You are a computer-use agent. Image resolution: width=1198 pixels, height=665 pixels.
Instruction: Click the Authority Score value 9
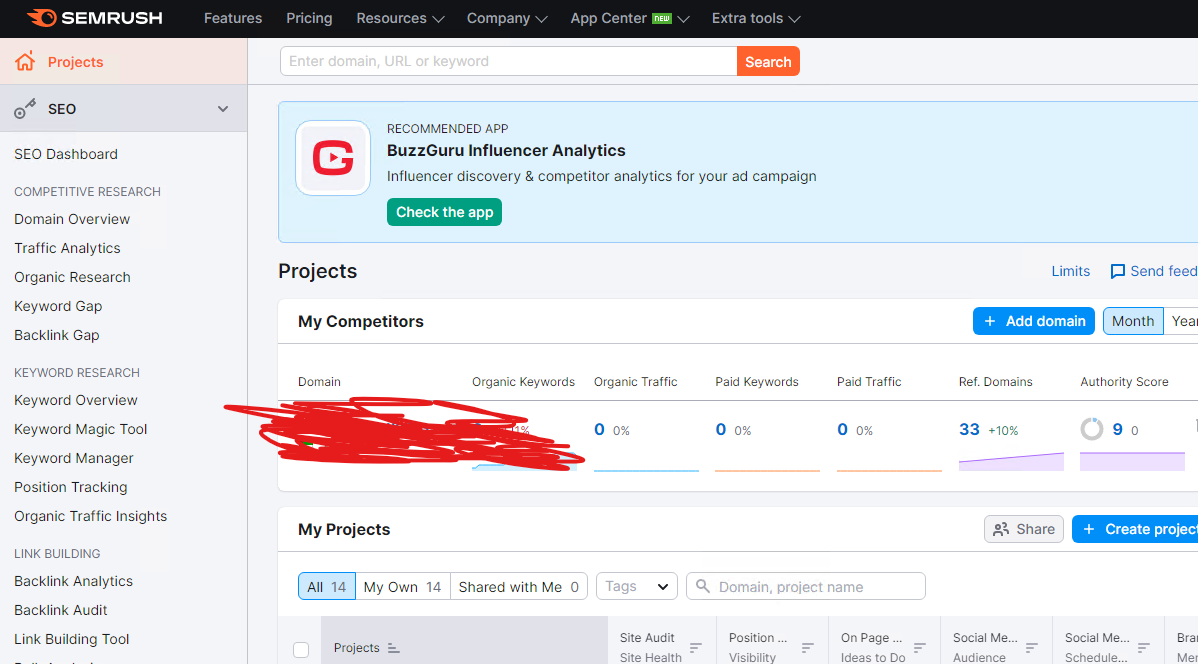click(x=1117, y=430)
